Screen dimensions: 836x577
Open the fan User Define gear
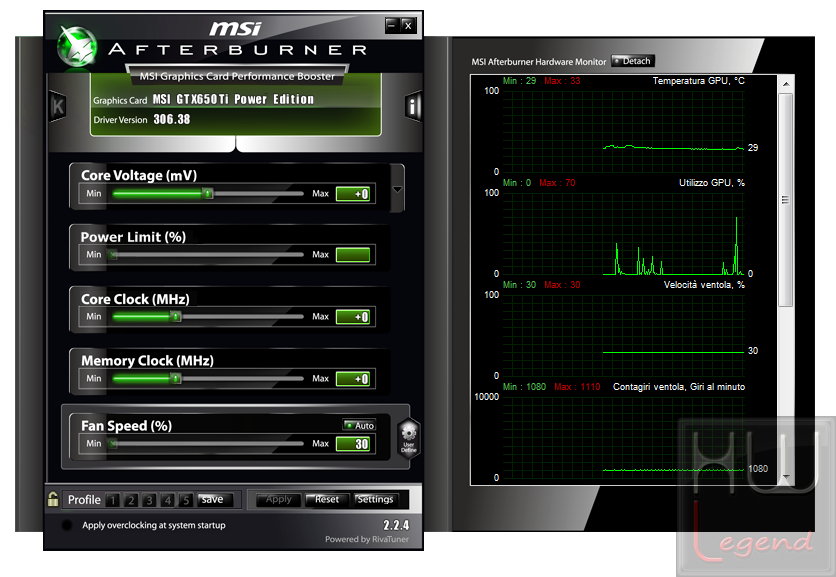pos(408,438)
